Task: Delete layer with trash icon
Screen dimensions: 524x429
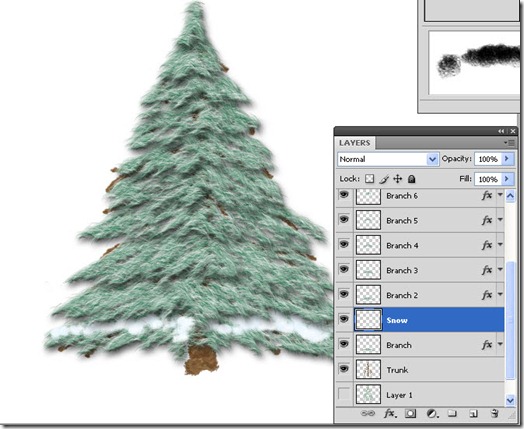Action: (495, 414)
